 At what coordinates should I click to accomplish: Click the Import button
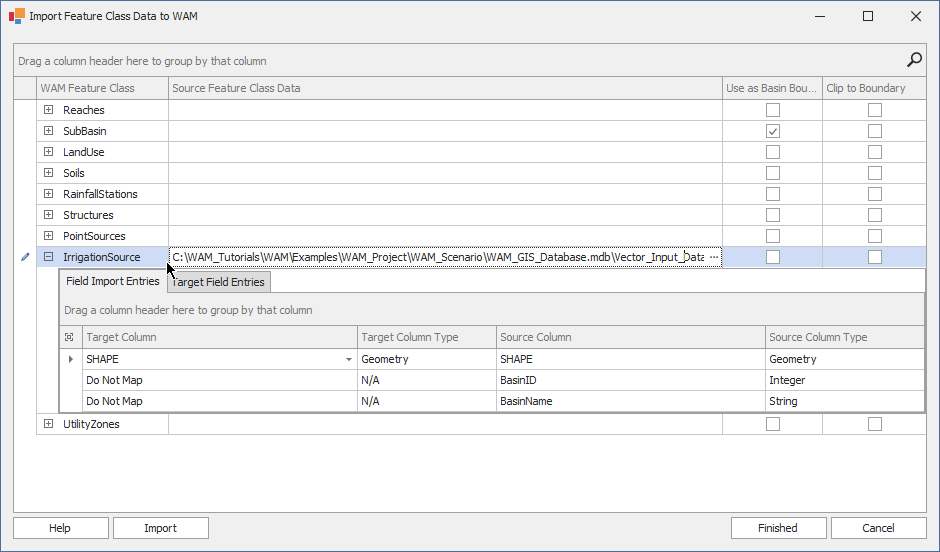(161, 528)
